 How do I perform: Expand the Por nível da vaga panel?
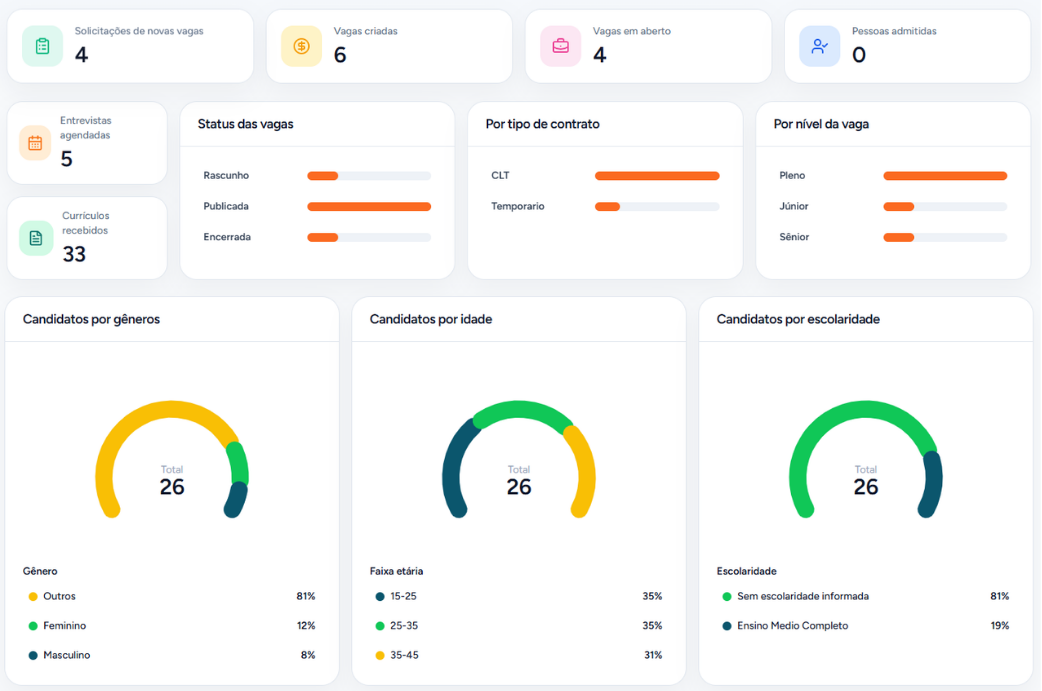click(x=823, y=124)
